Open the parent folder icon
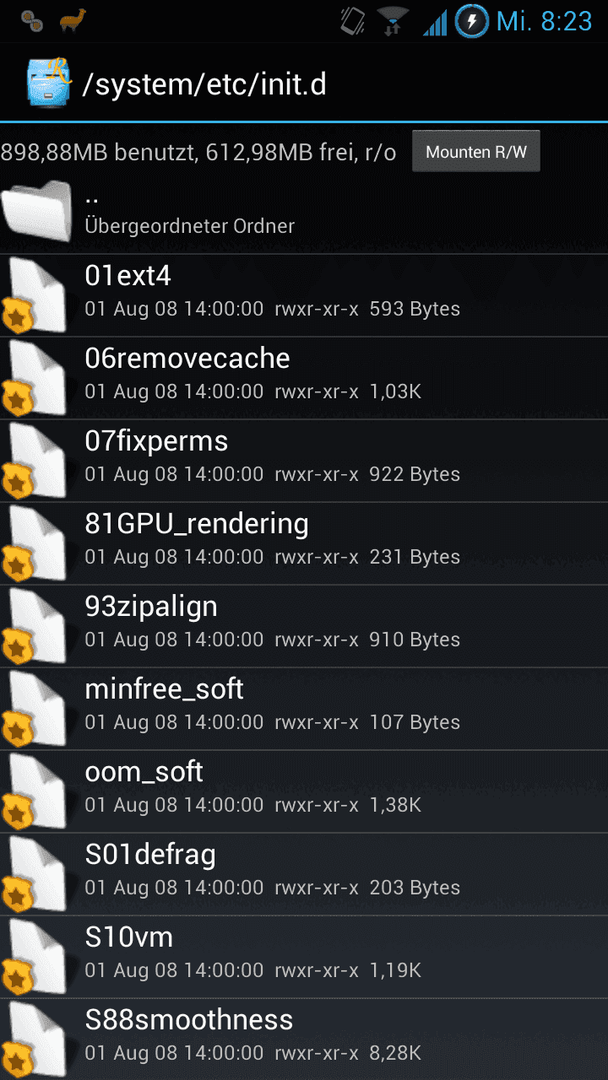Screen dimensions: 608x1080 (36, 211)
